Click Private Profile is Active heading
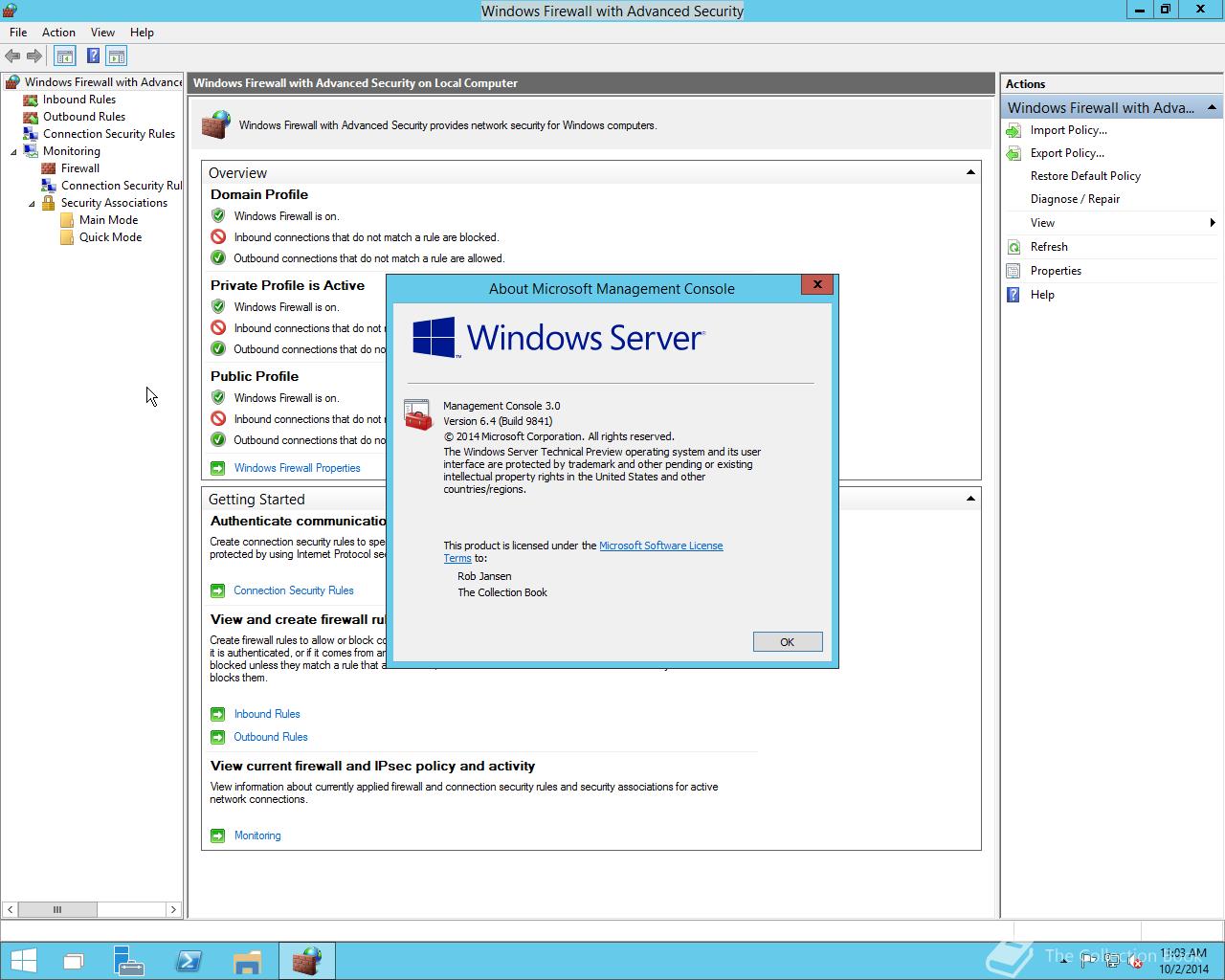Screen dimensions: 1225x980 pos(287,285)
